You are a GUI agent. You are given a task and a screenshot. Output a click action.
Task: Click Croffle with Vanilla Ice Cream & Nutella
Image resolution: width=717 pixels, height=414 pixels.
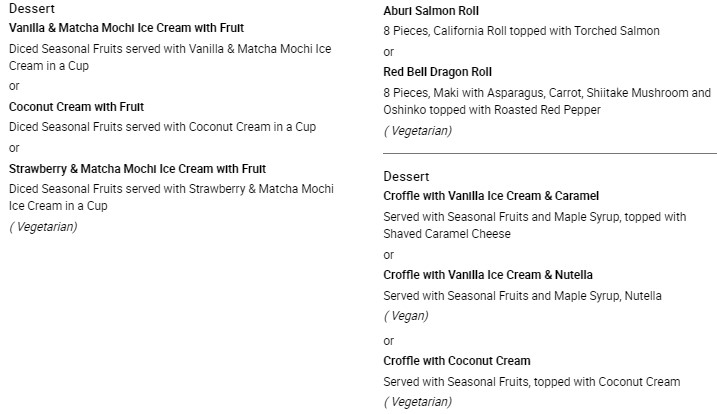coord(487,275)
